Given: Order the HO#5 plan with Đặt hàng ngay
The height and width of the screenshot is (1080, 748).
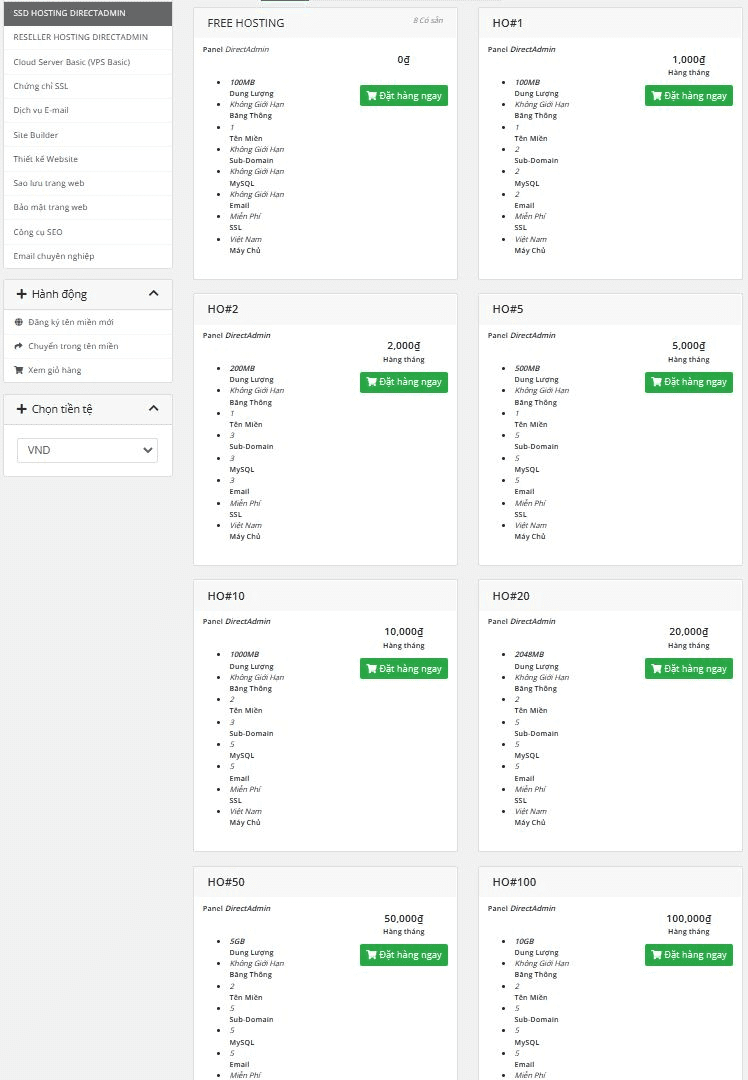Looking at the screenshot, I should pyautogui.click(x=689, y=382).
